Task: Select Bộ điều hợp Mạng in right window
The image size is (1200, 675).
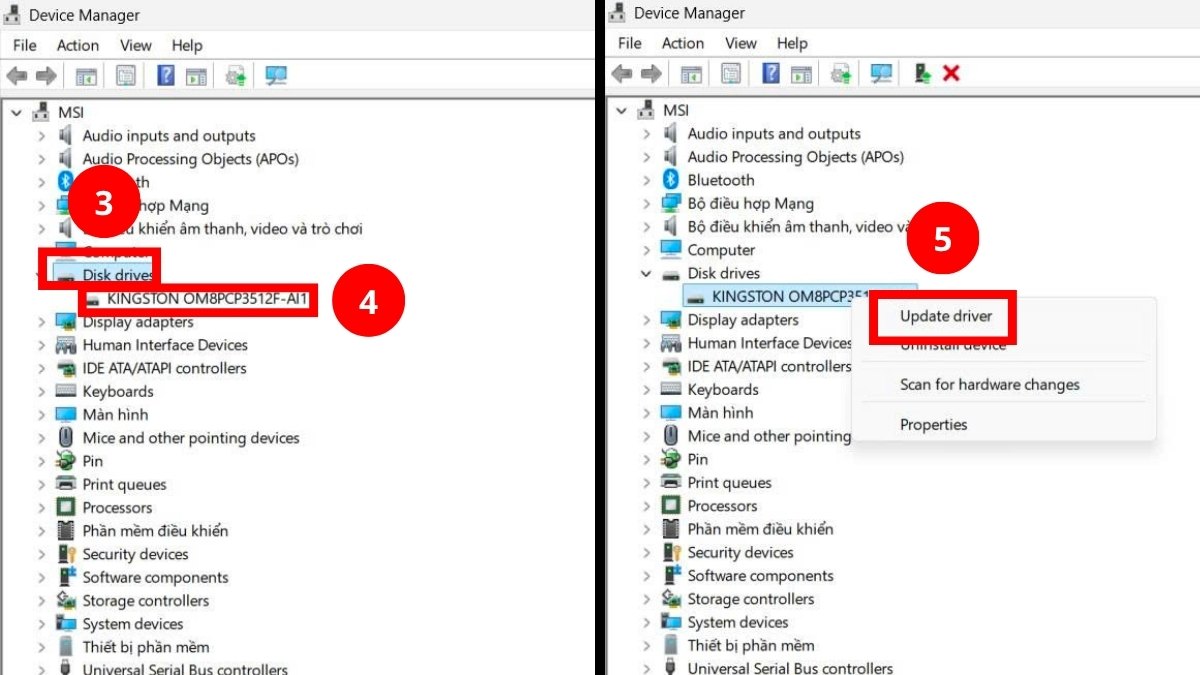Action: tap(751, 203)
